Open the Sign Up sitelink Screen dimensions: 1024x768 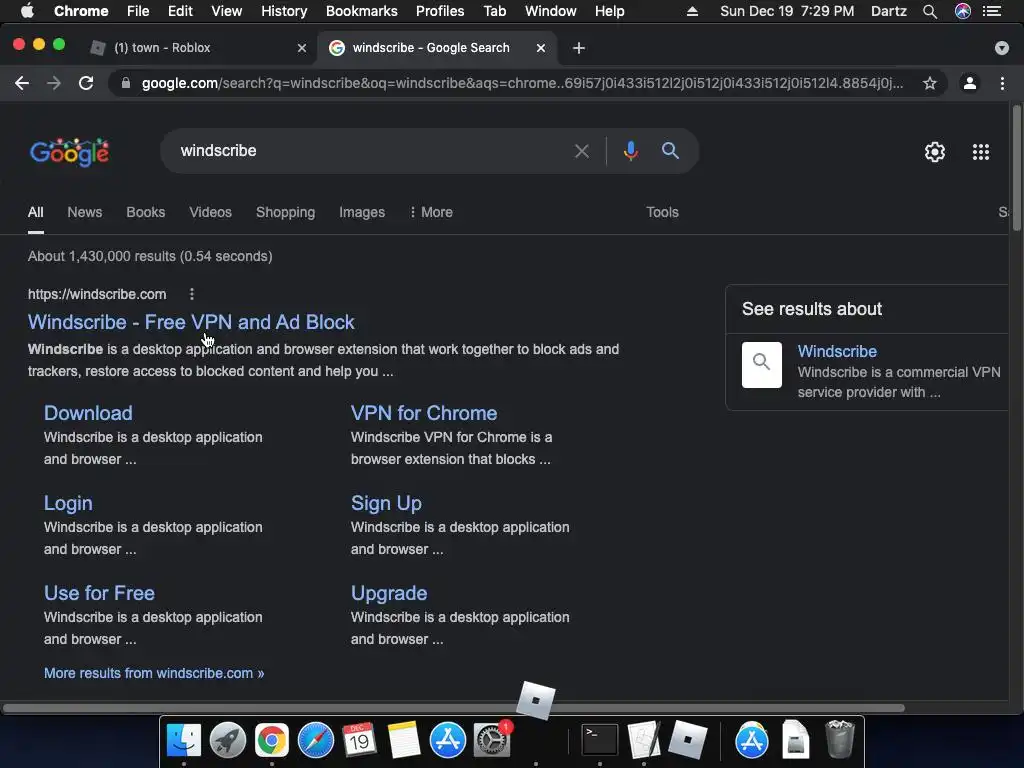386,503
